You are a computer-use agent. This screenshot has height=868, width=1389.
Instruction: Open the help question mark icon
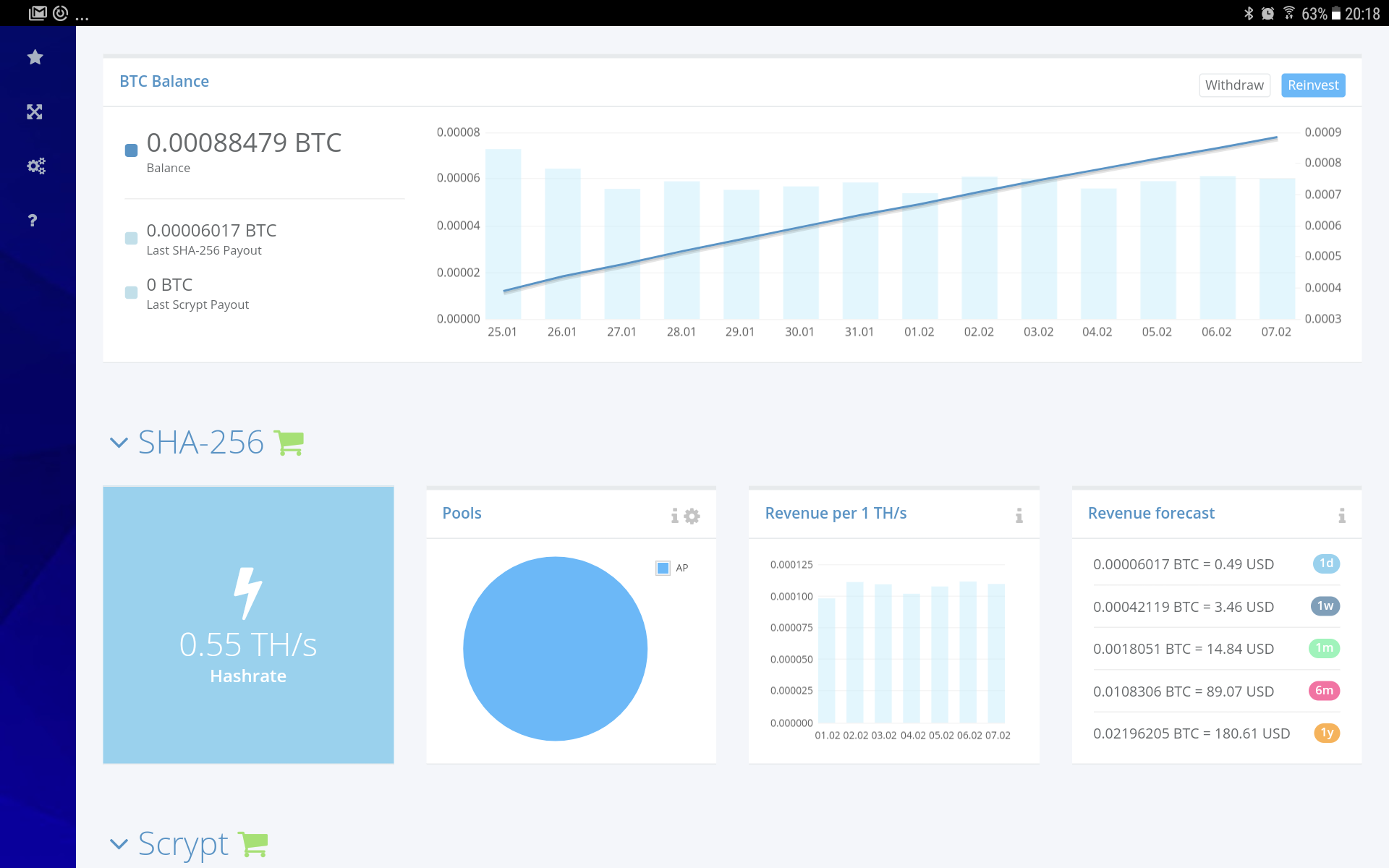tap(33, 221)
